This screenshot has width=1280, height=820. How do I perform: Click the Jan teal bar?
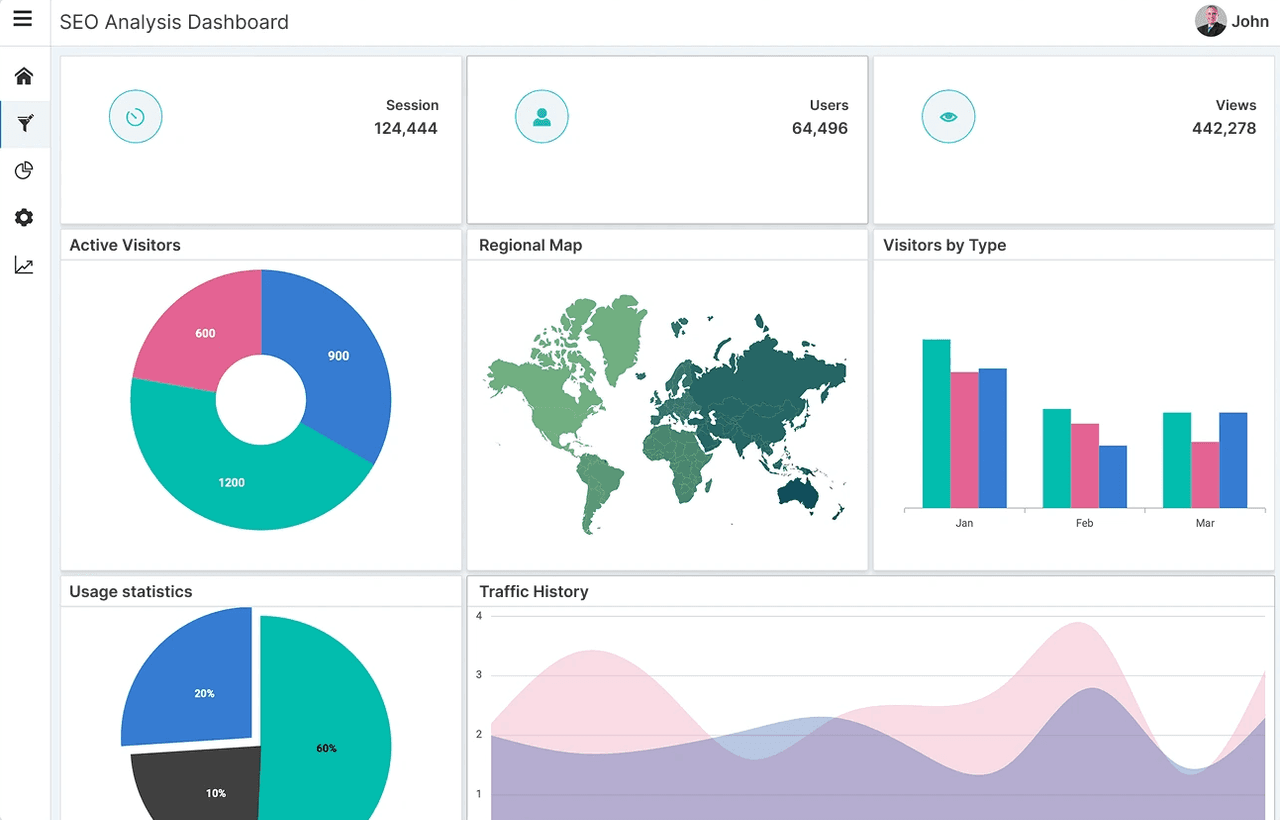click(936, 424)
